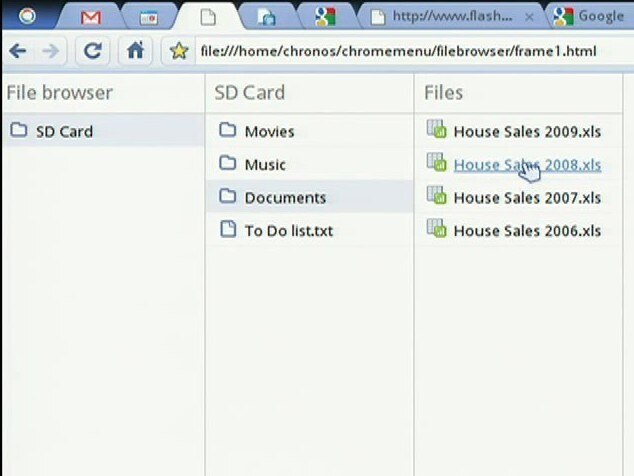Open House Sales 2007.xls
The height and width of the screenshot is (476, 634).
click(527, 198)
